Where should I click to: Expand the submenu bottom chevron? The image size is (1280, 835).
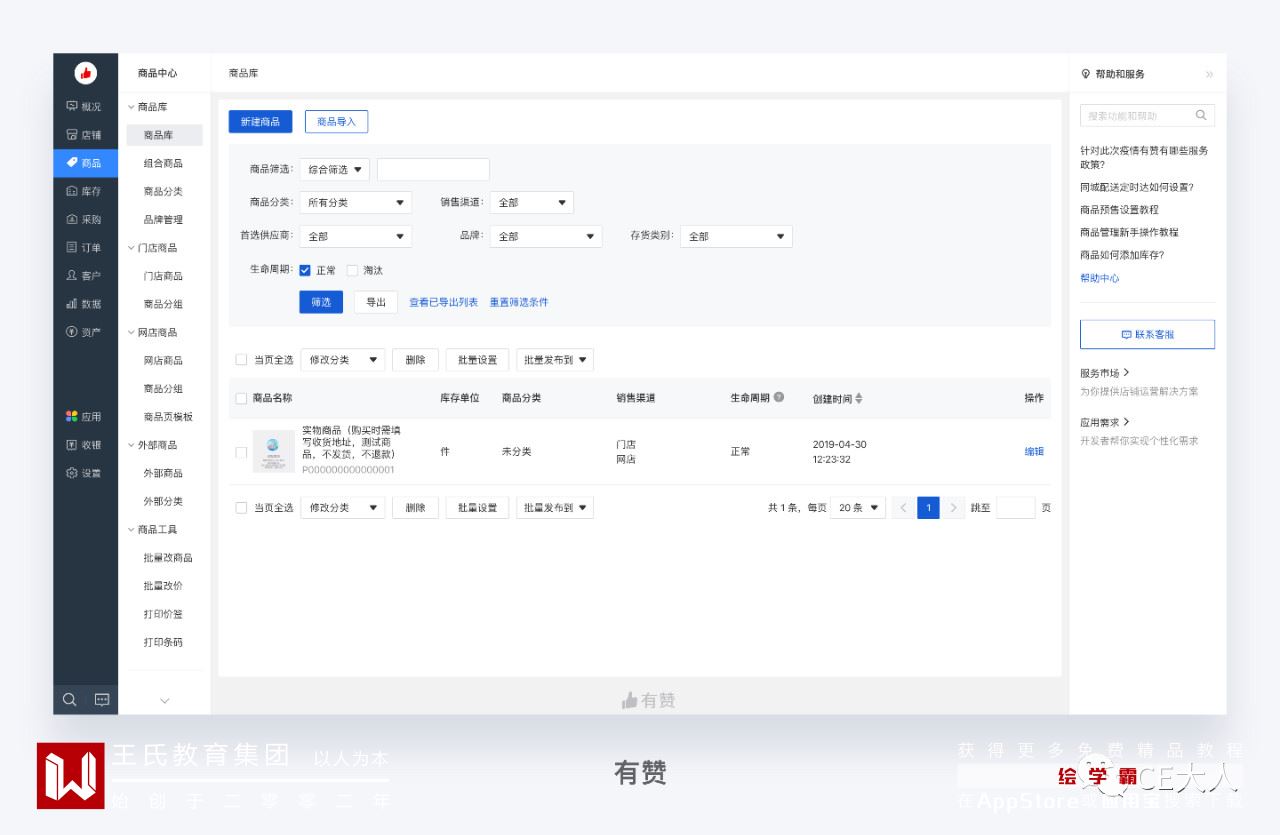165,701
